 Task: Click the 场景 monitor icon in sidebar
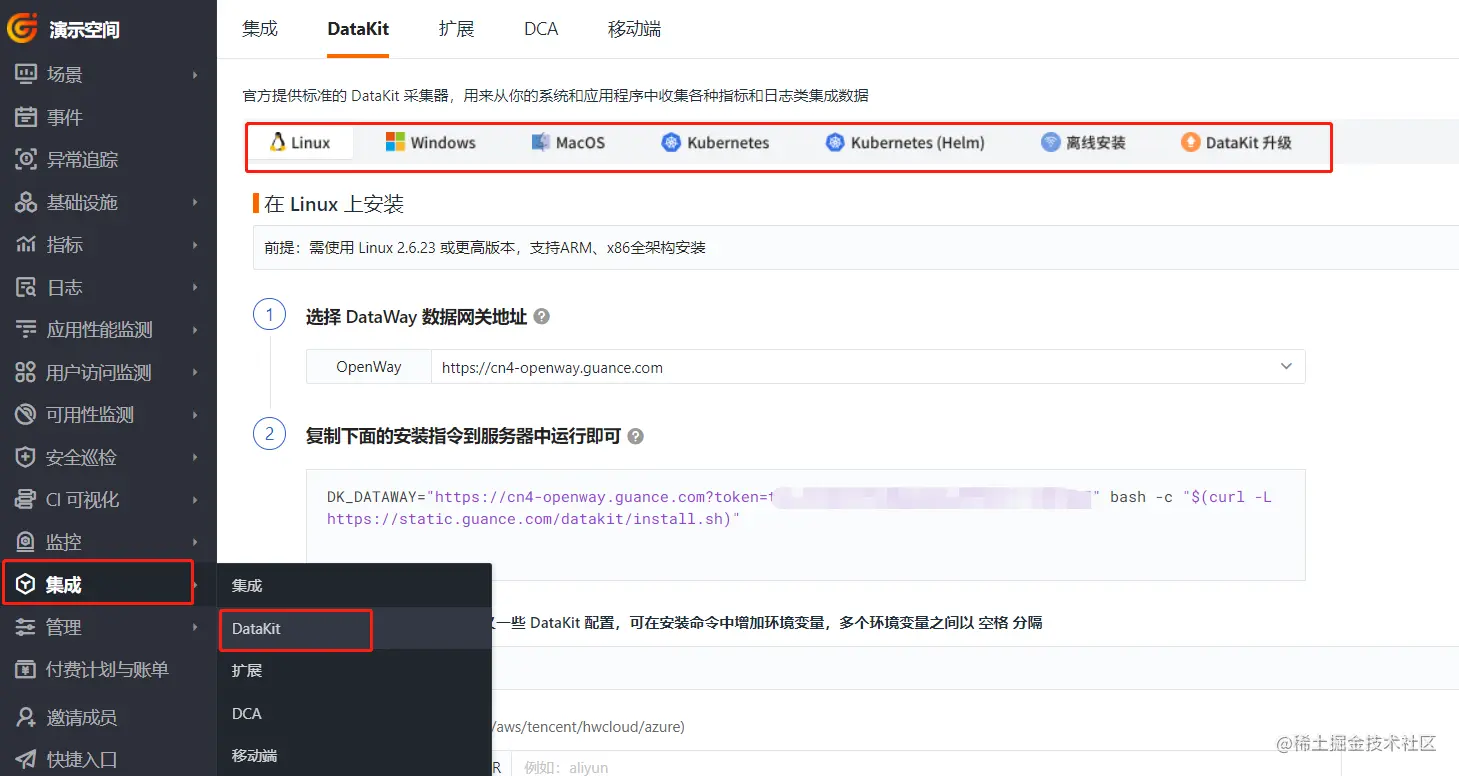pos(26,75)
